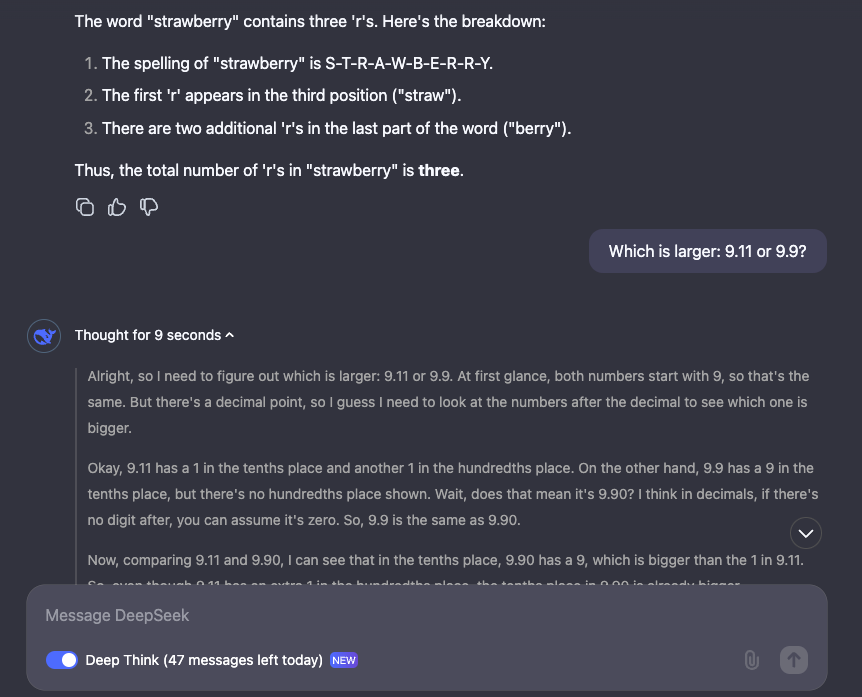Click the DeepSeek whale avatar icon
862x697 pixels.
42,336
